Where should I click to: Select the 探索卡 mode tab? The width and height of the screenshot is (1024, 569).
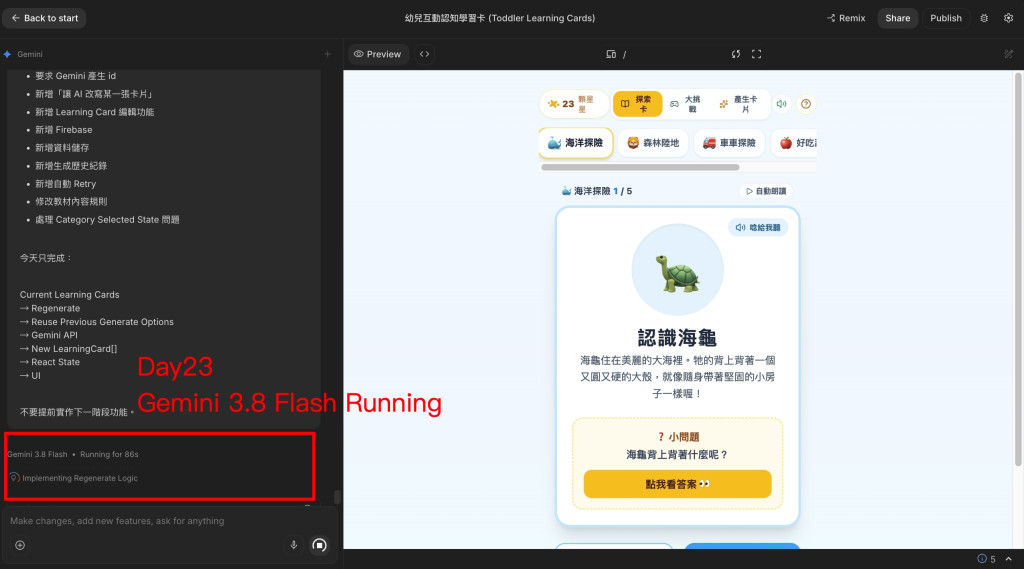coord(637,104)
